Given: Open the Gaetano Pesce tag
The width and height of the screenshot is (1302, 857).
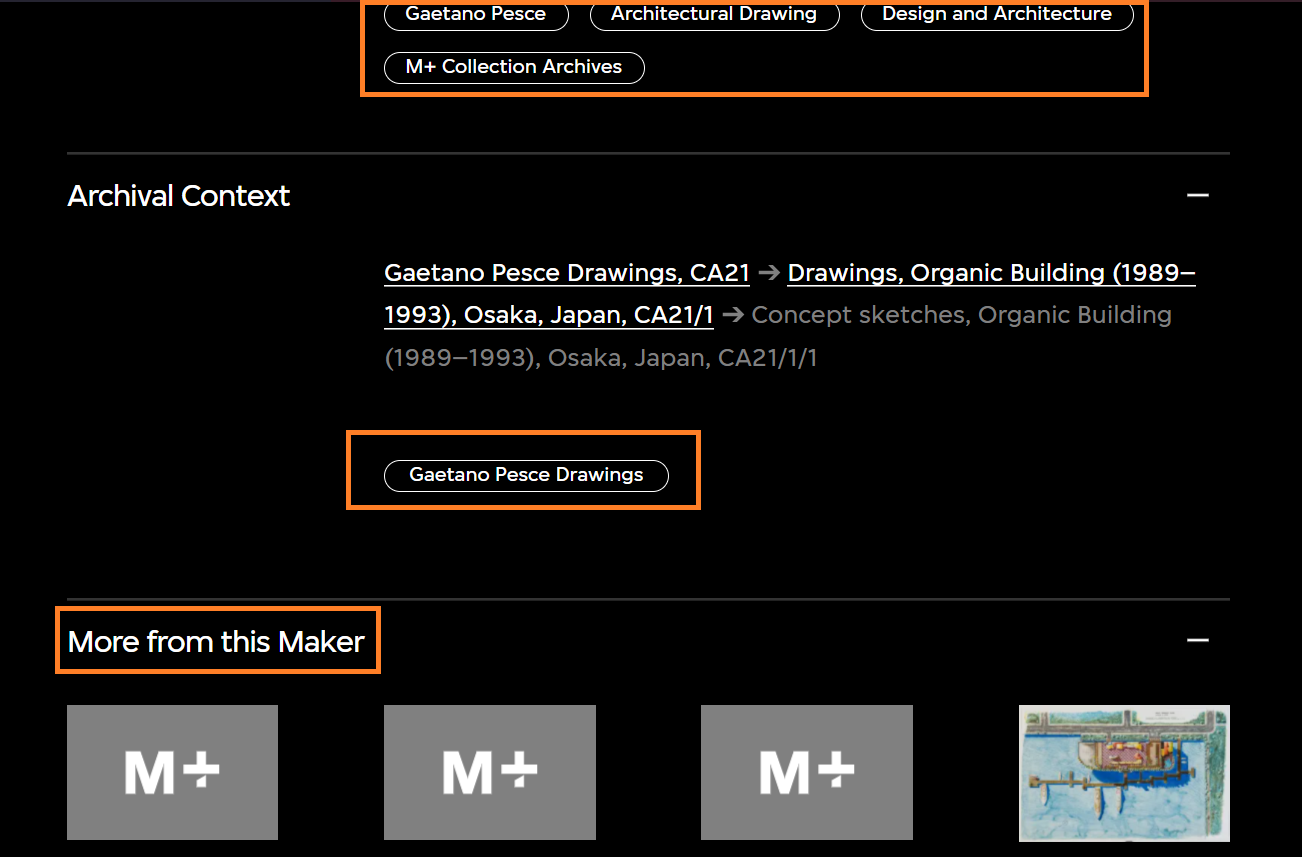Looking at the screenshot, I should (x=476, y=15).
